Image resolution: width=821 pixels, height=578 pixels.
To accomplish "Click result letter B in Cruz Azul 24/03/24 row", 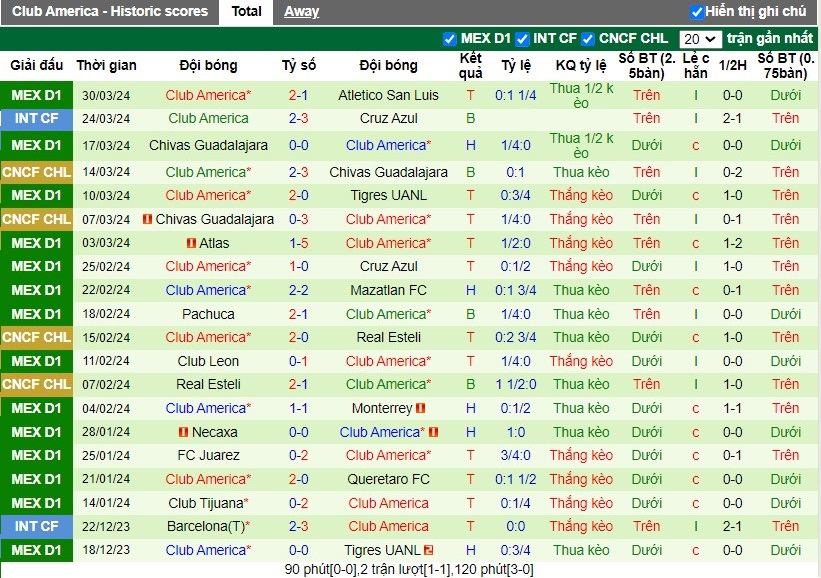I will [x=471, y=118].
